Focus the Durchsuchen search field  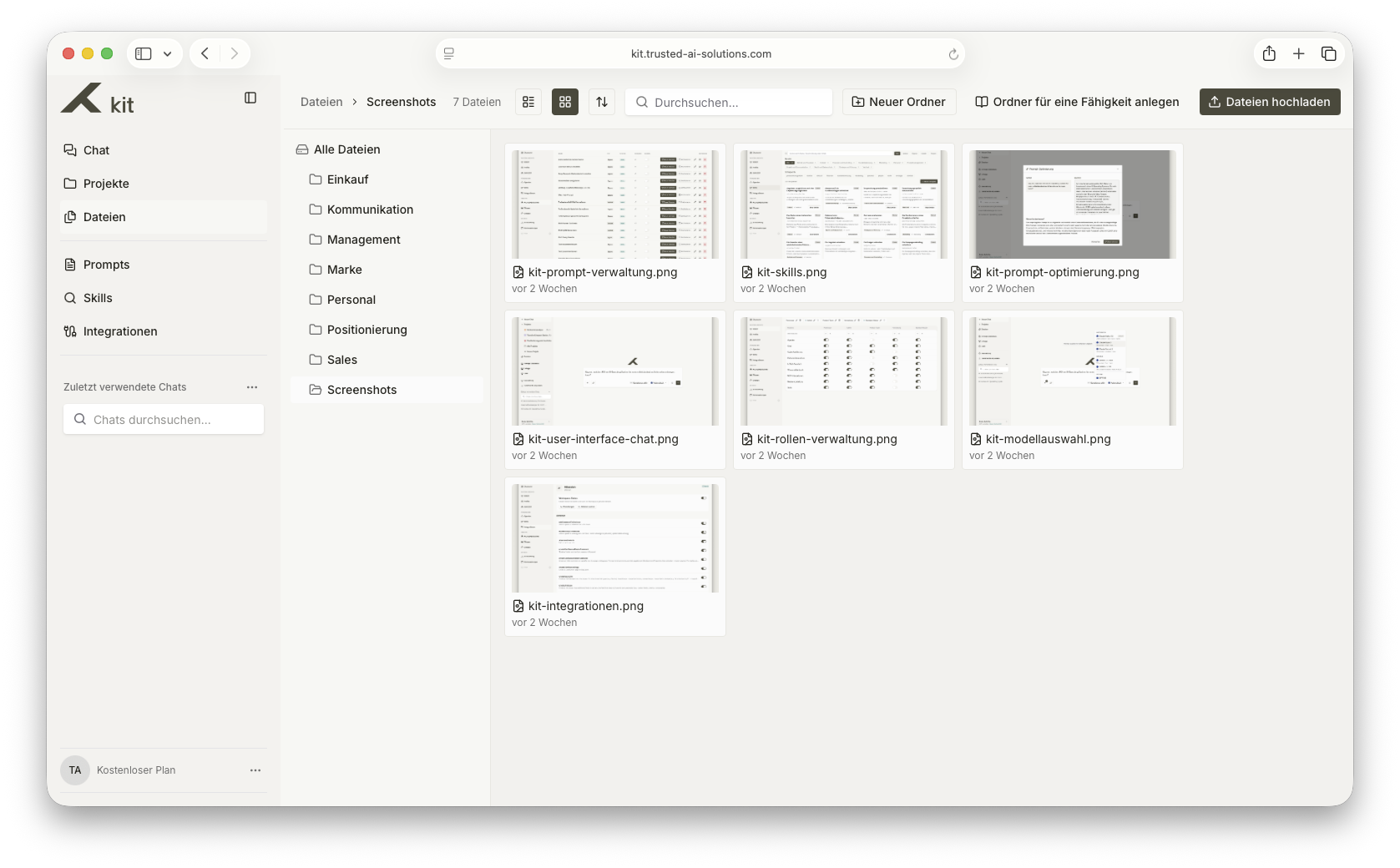(x=729, y=102)
